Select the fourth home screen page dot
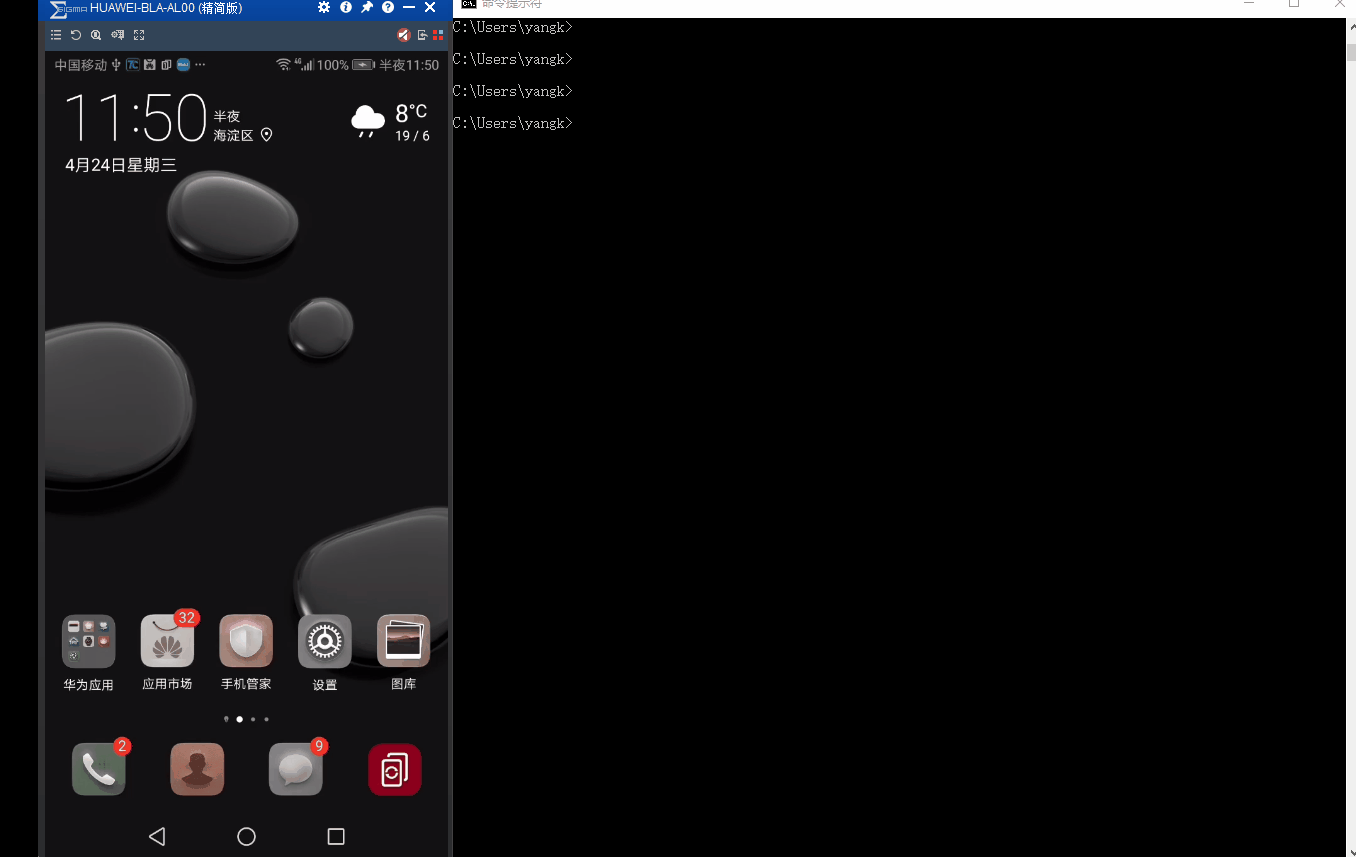1356x857 pixels. click(x=266, y=719)
